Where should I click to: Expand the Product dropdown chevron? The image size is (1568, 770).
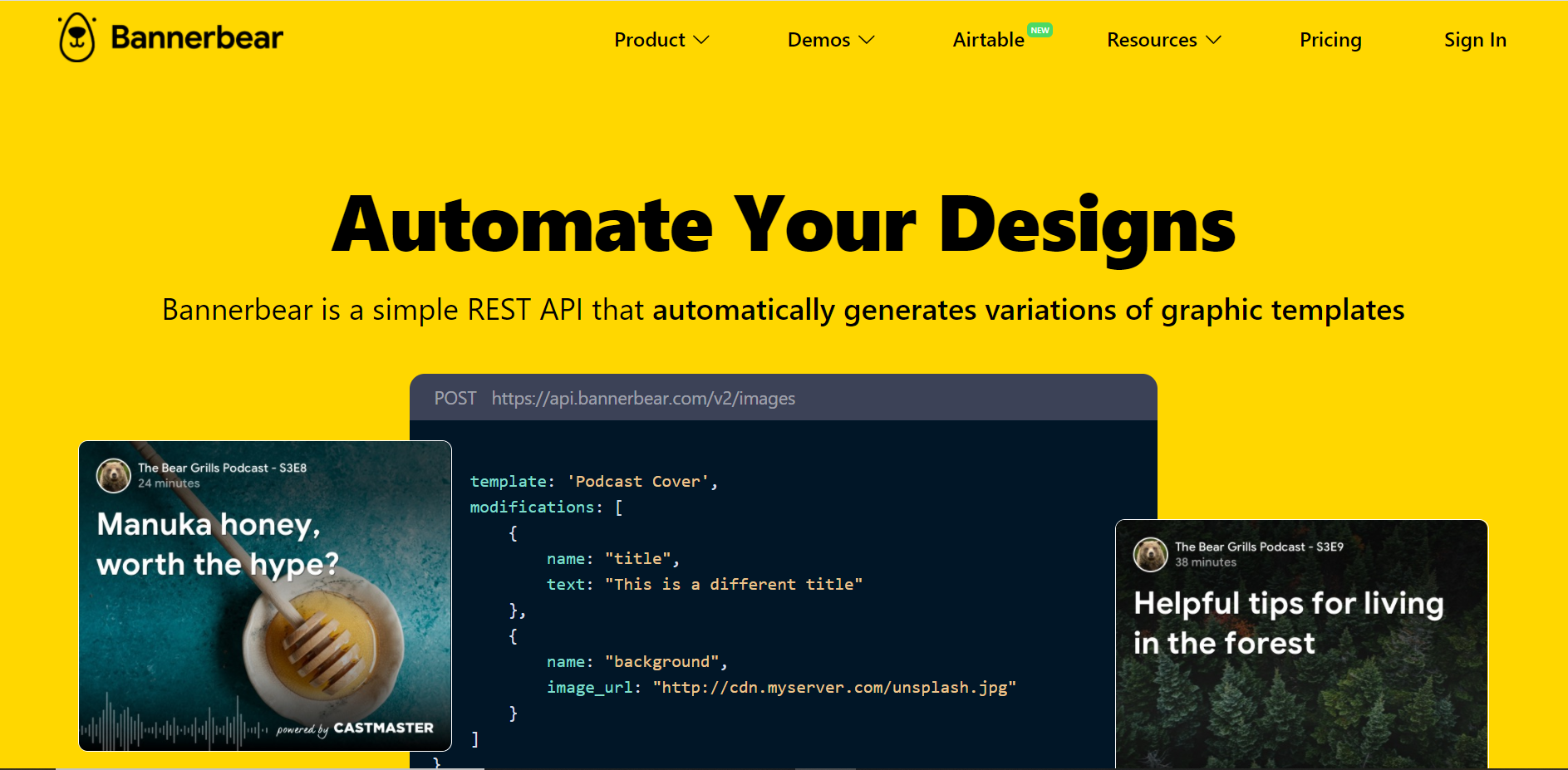click(x=701, y=40)
